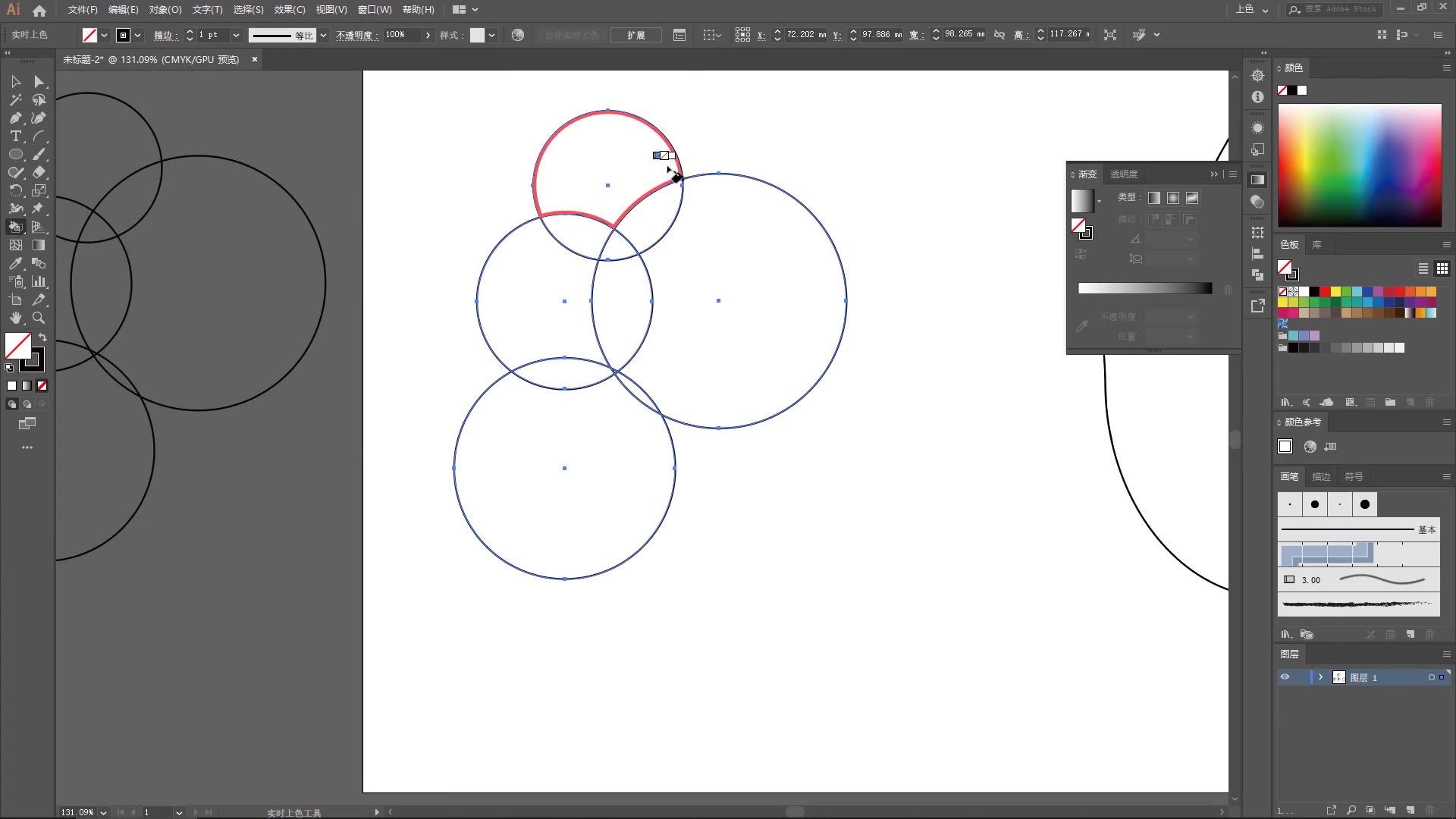Switch to the 透明度 tab
Viewport: 1456px width, 819px height.
pyautogui.click(x=1124, y=174)
